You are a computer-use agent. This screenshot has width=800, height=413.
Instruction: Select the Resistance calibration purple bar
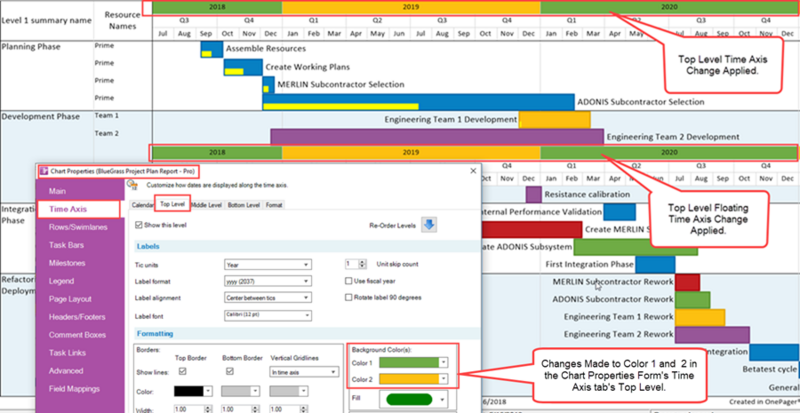533,194
